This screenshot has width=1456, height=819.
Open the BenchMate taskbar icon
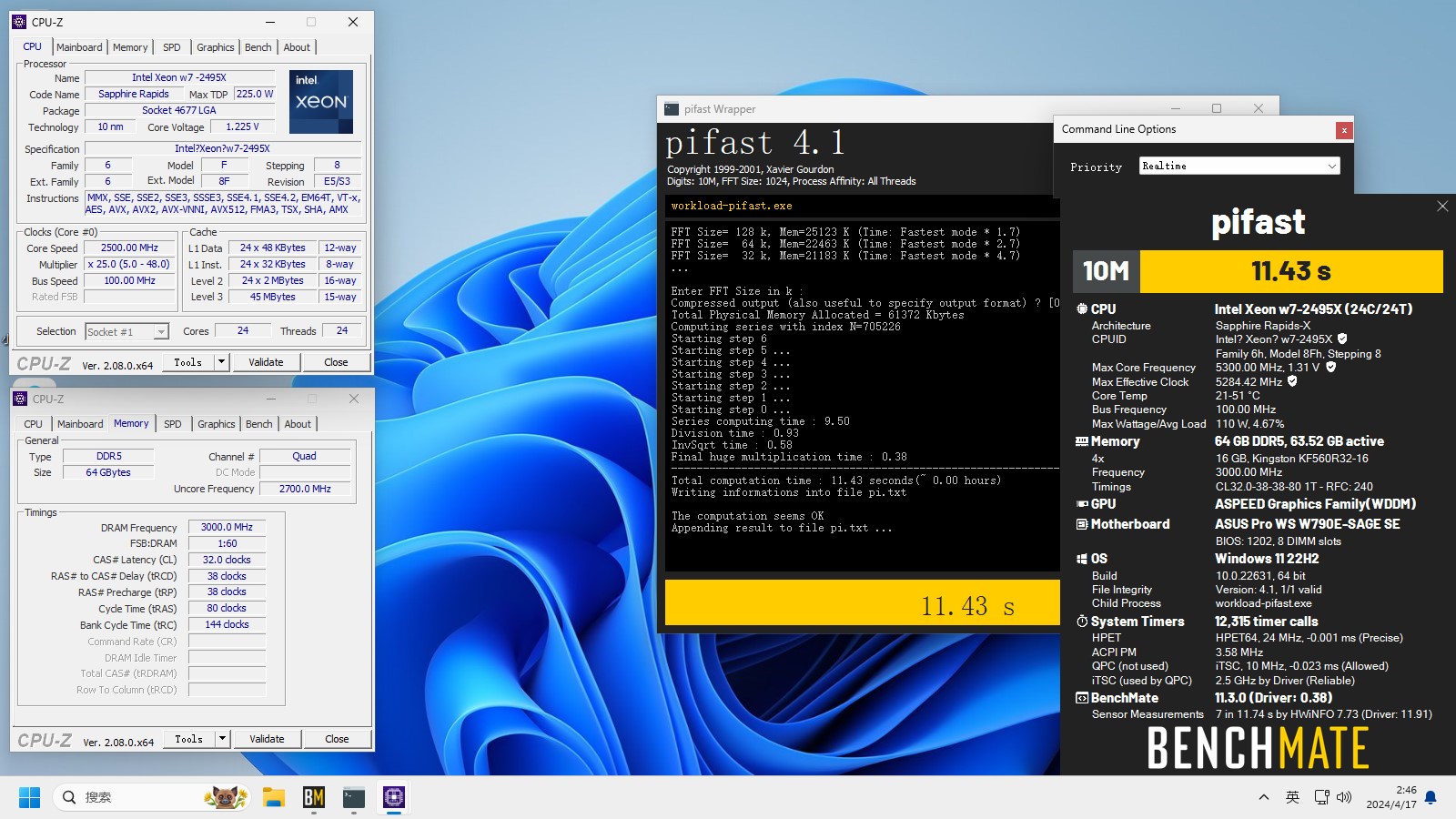point(314,798)
